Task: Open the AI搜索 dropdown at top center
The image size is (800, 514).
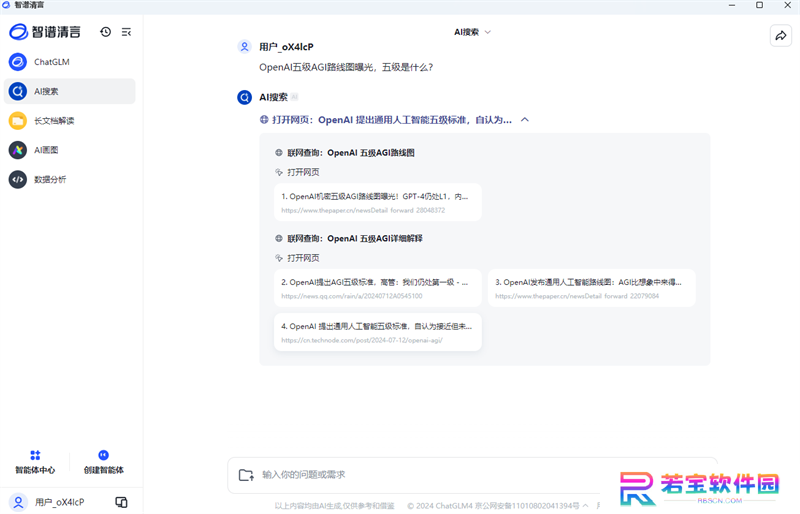Action: (x=472, y=32)
